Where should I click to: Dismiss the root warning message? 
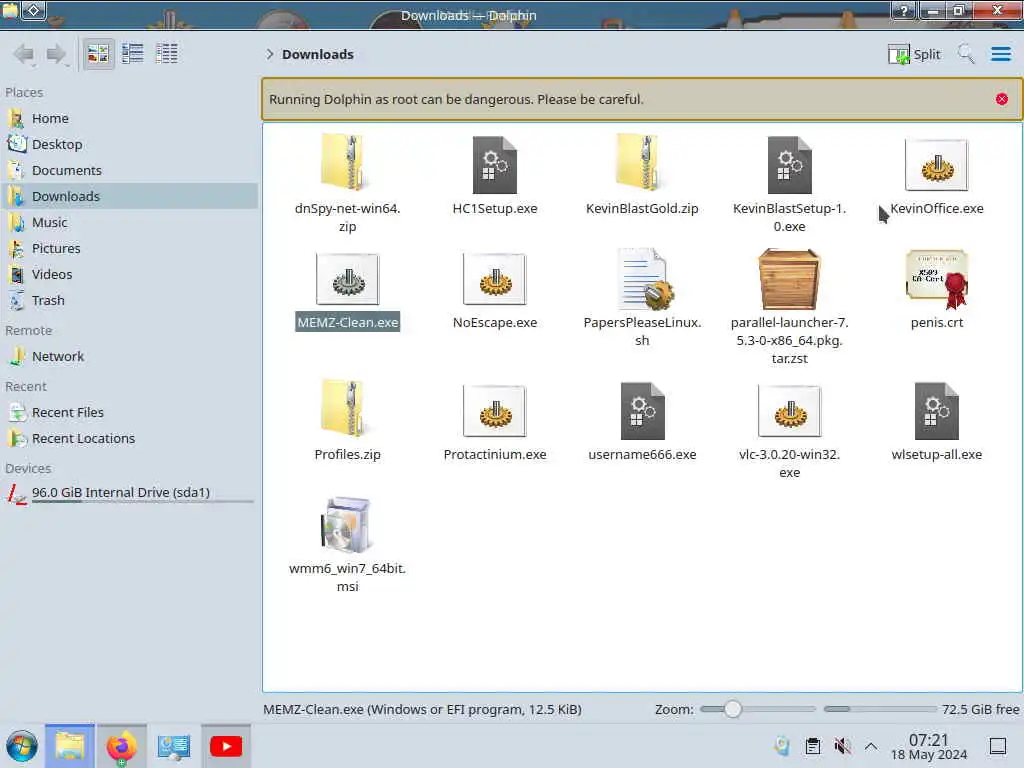point(1001,99)
